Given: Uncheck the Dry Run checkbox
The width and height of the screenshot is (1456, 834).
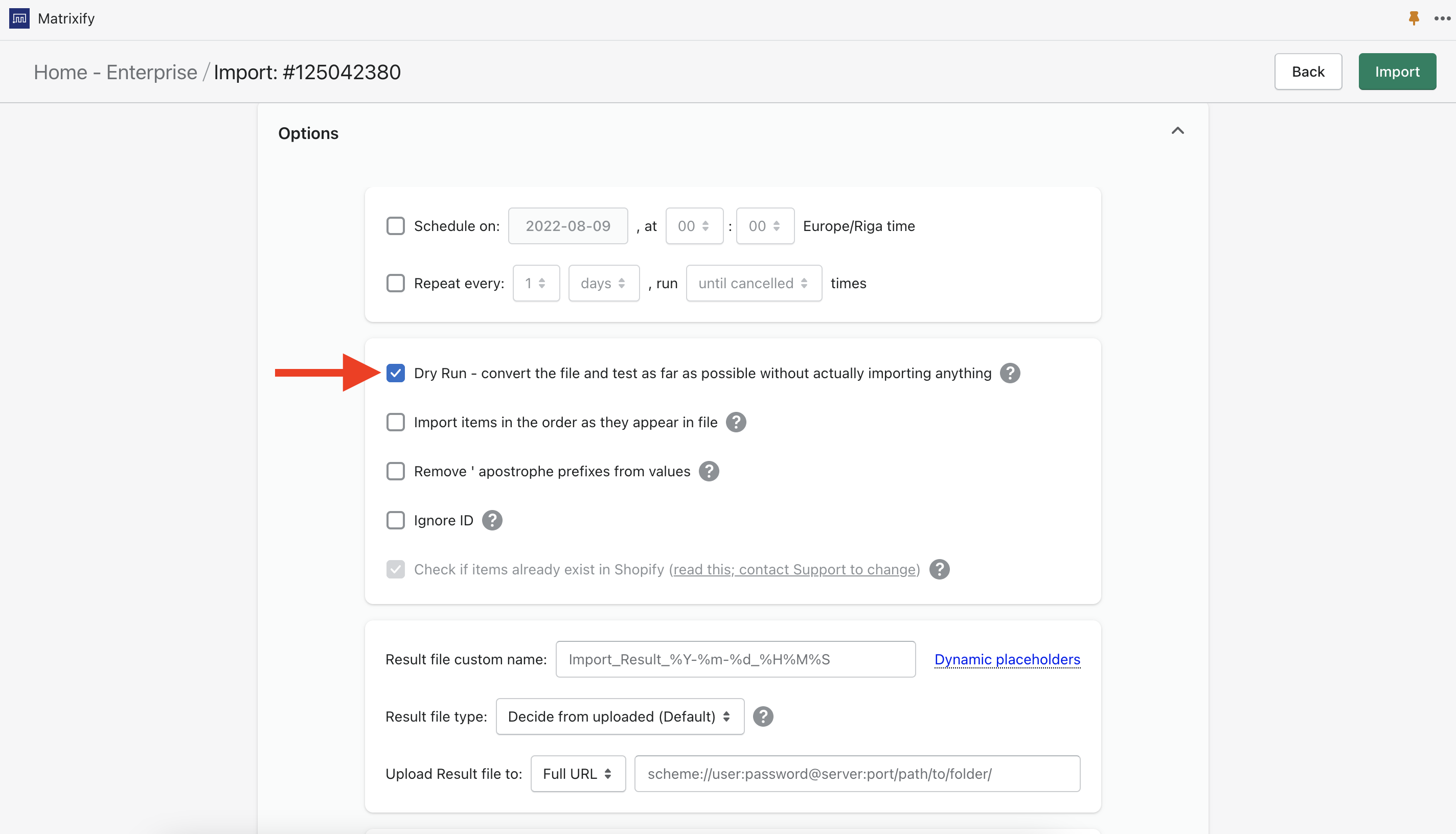Looking at the screenshot, I should click(x=395, y=374).
